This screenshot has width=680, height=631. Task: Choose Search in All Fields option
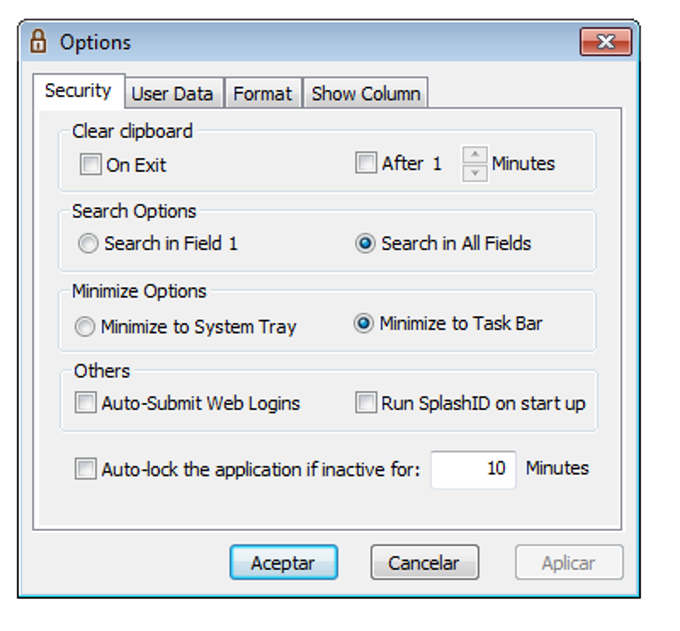[x=365, y=243]
